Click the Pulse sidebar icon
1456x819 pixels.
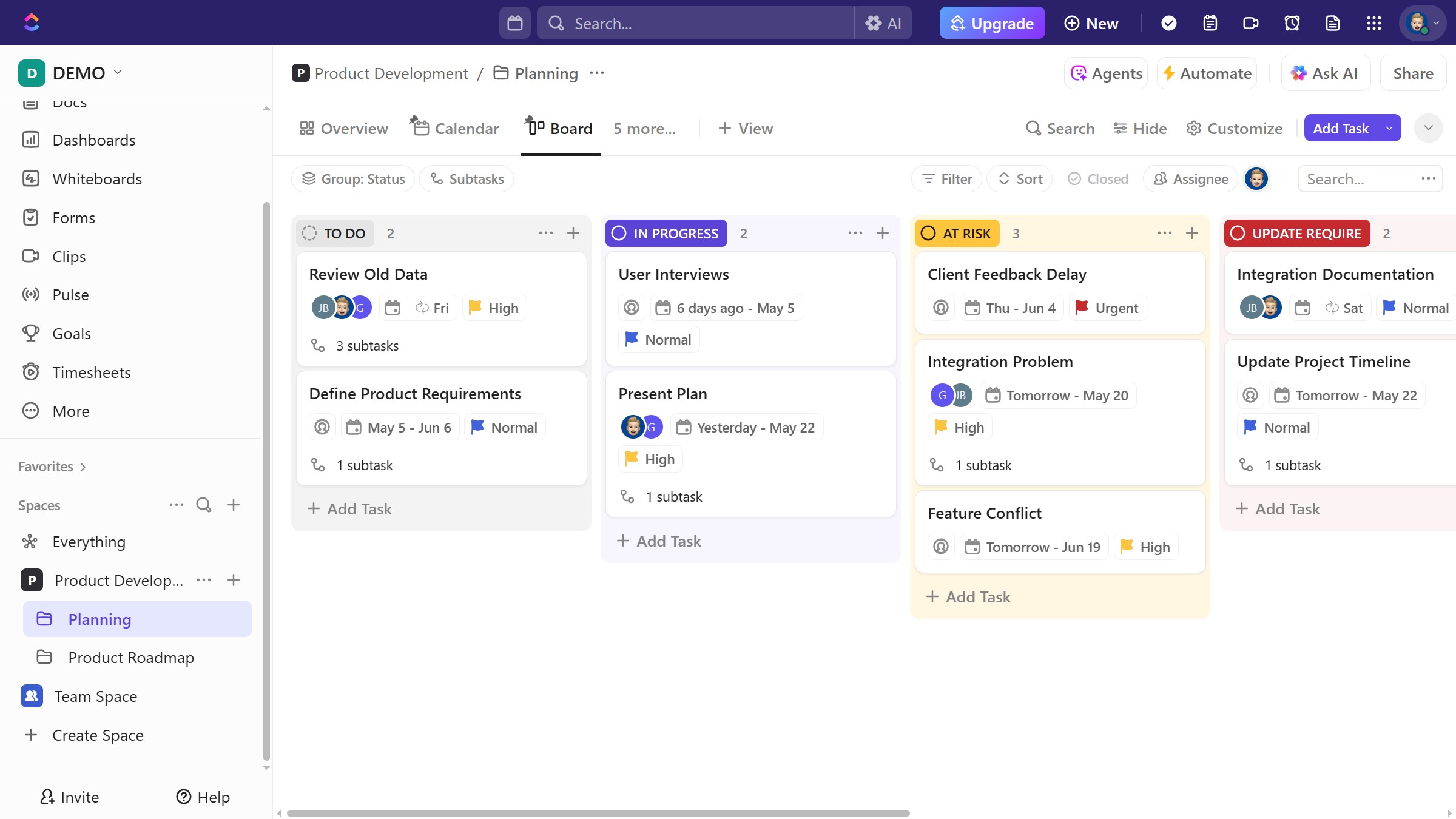point(30,295)
